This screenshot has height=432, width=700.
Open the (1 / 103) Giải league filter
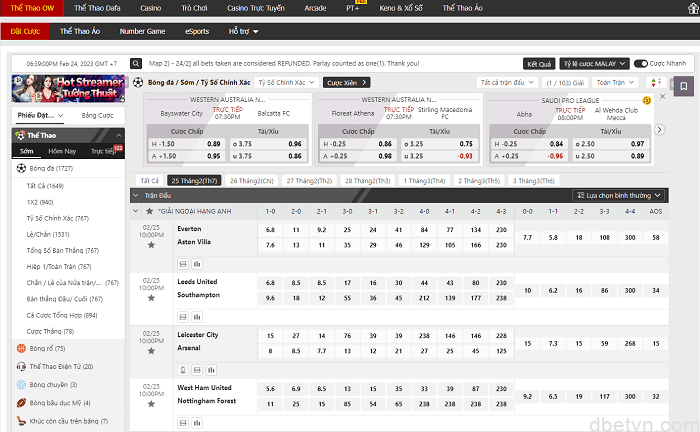point(565,83)
